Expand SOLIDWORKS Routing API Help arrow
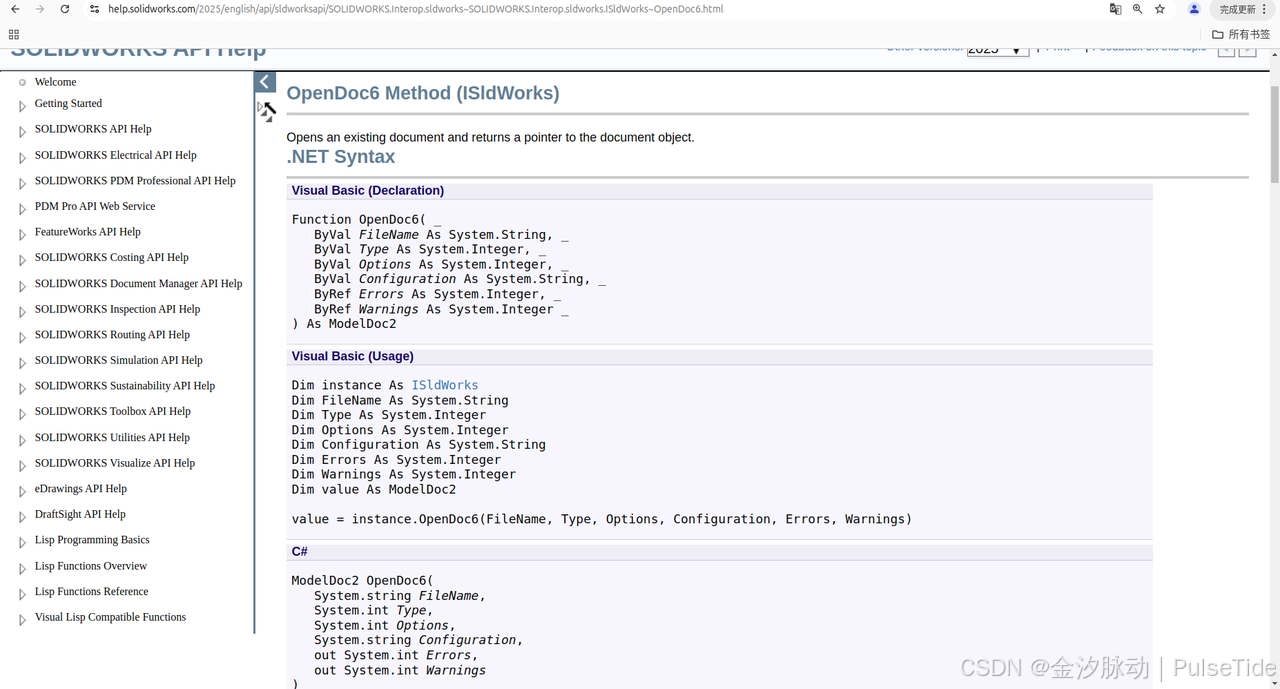The height and width of the screenshot is (689, 1280). point(22,337)
